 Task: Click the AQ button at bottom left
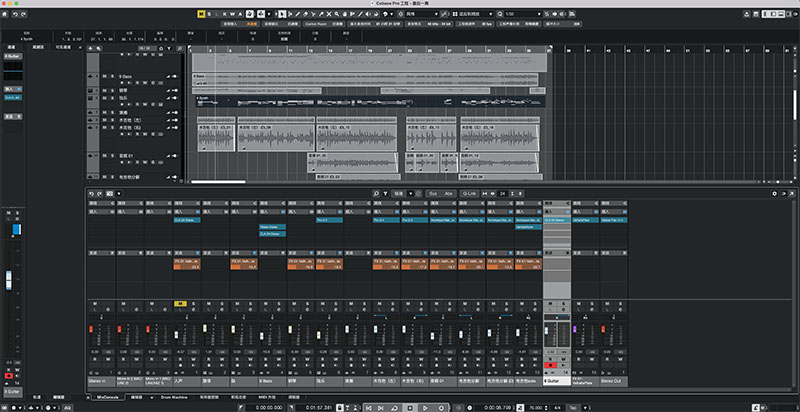[x=67, y=407]
